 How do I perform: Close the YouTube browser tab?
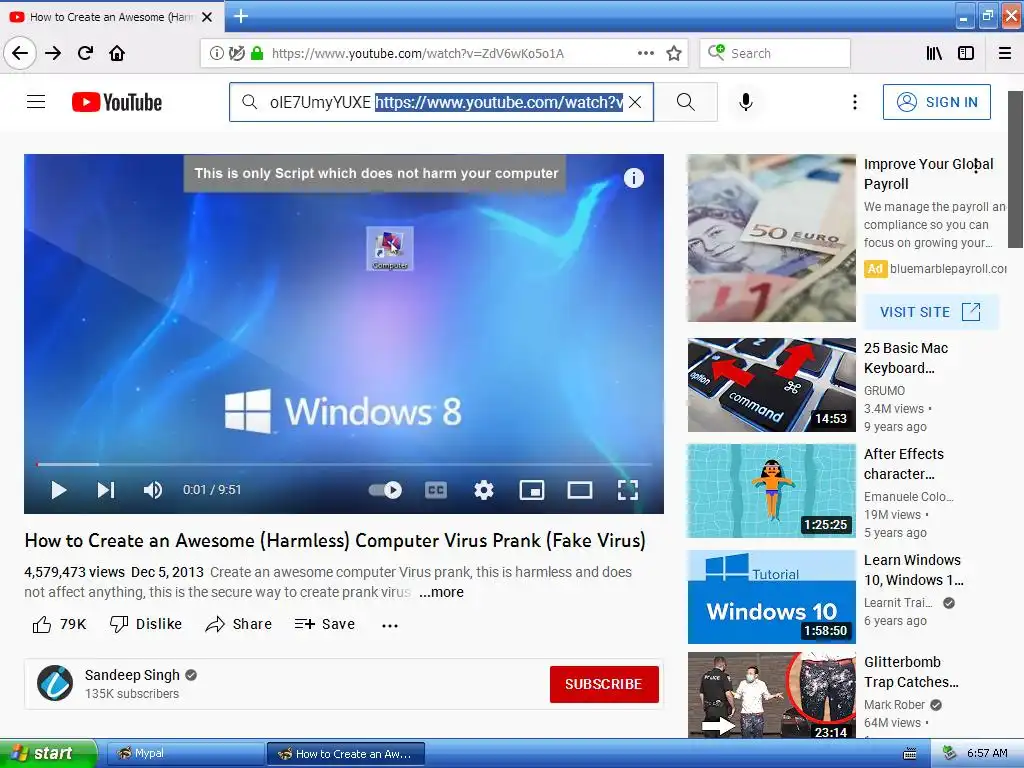coord(207,17)
